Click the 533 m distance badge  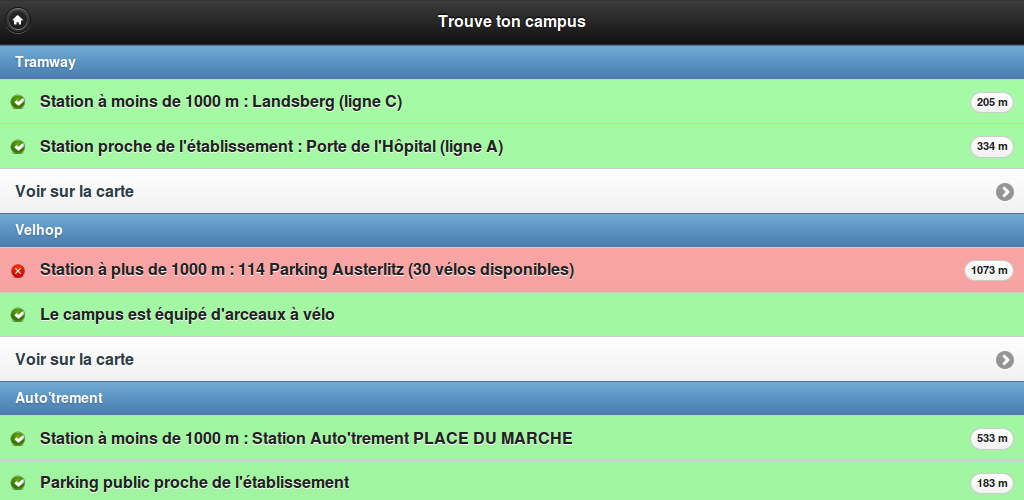pos(991,439)
